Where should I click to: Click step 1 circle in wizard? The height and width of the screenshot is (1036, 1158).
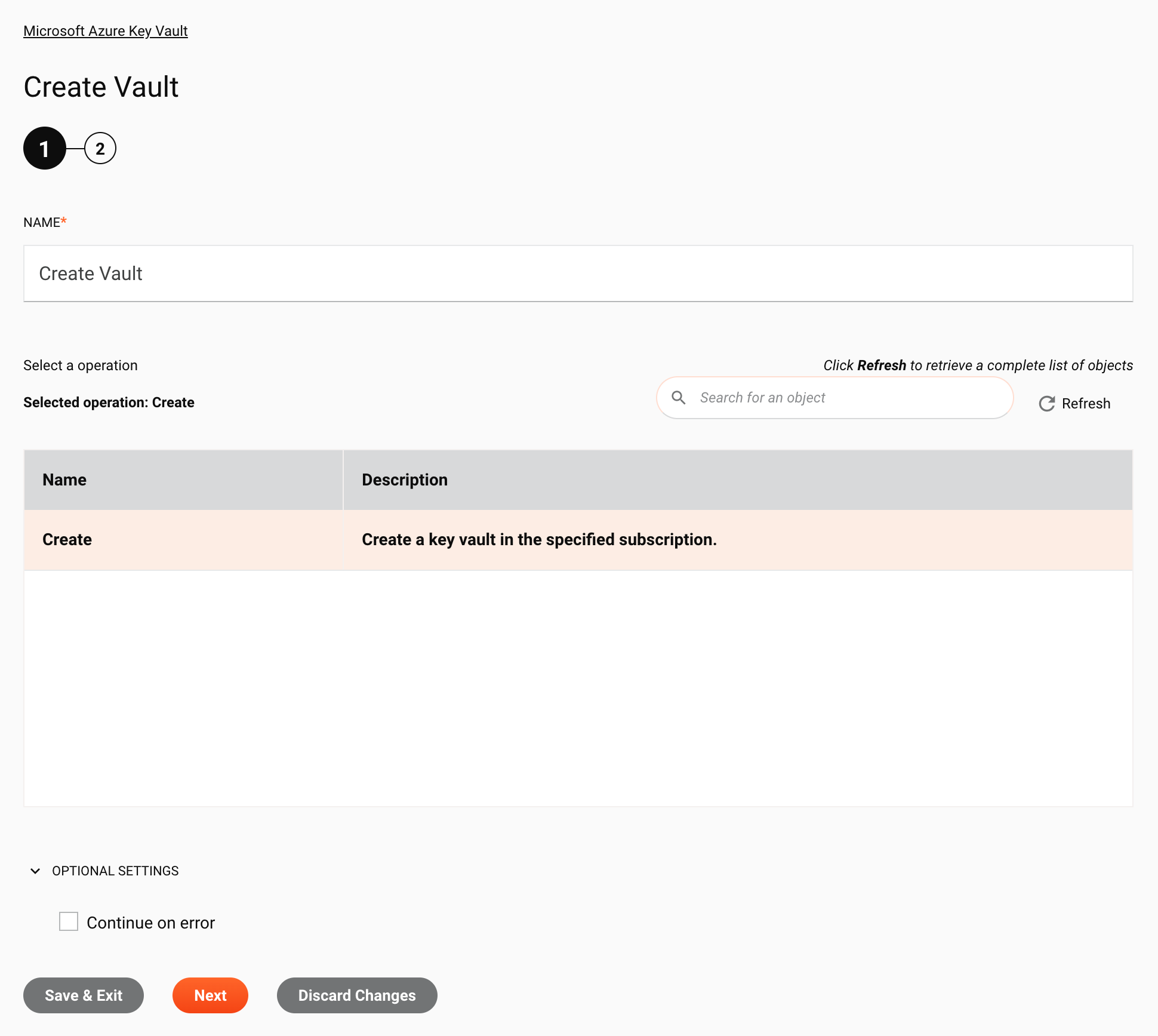[x=44, y=148]
